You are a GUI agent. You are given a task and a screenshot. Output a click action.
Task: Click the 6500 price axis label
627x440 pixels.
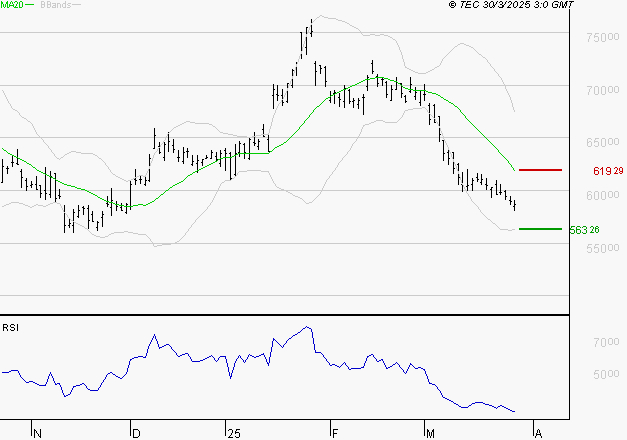pos(603,142)
